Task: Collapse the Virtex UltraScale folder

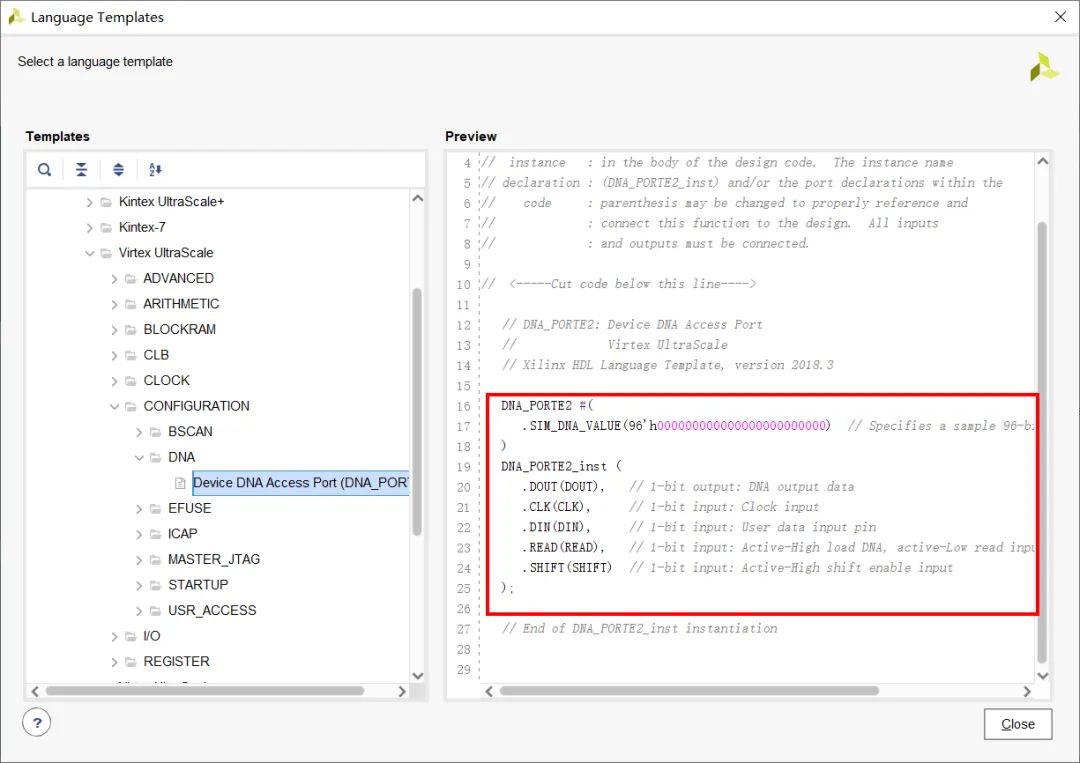Action: coord(90,253)
